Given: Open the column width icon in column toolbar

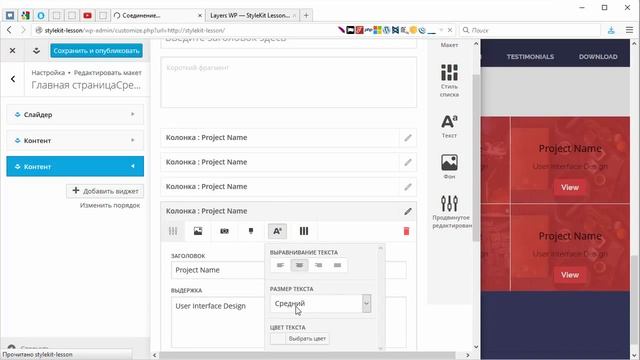Looking at the screenshot, I should click(304, 231).
